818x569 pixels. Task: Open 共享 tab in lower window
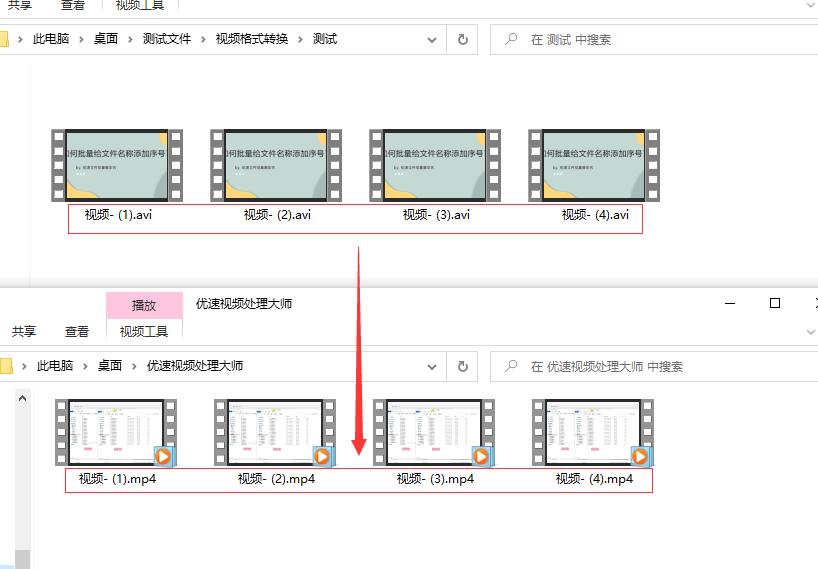pyautogui.click(x=24, y=331)
